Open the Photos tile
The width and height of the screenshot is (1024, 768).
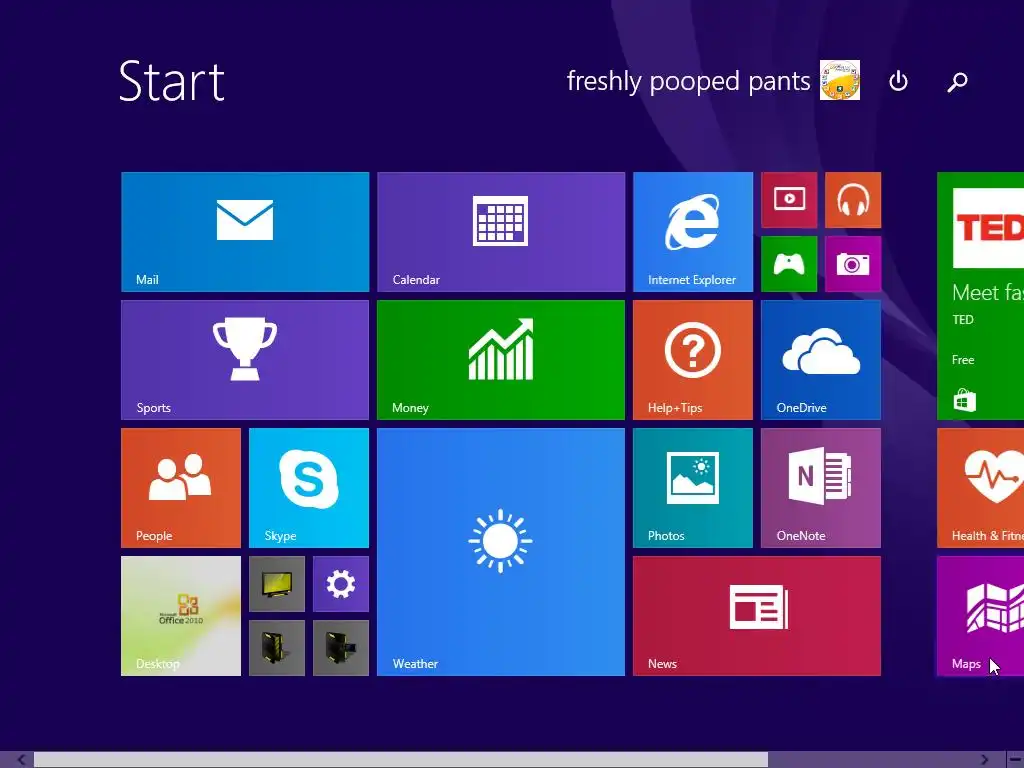[693, 488]
